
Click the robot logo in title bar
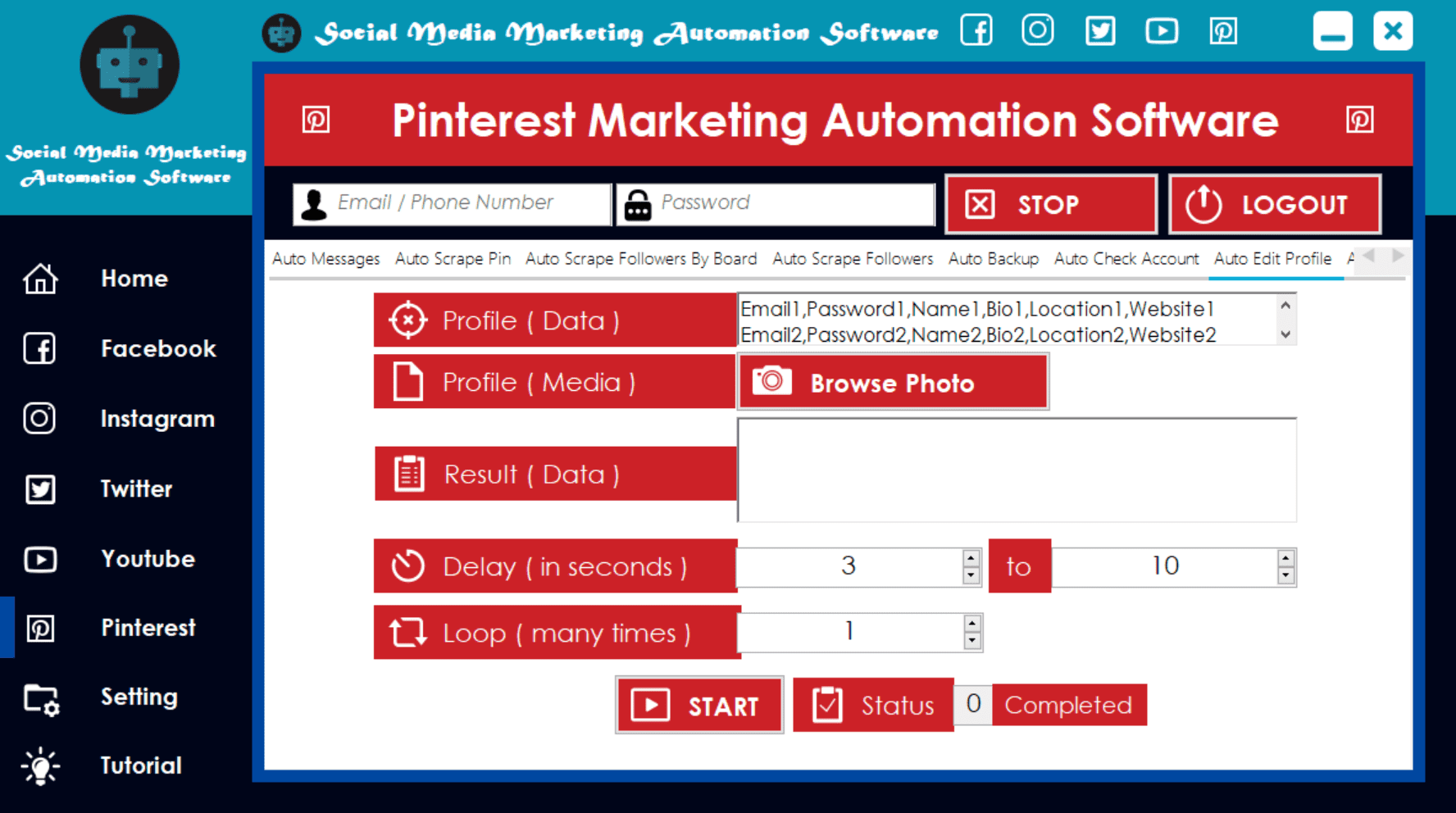(x=281, y=33)
